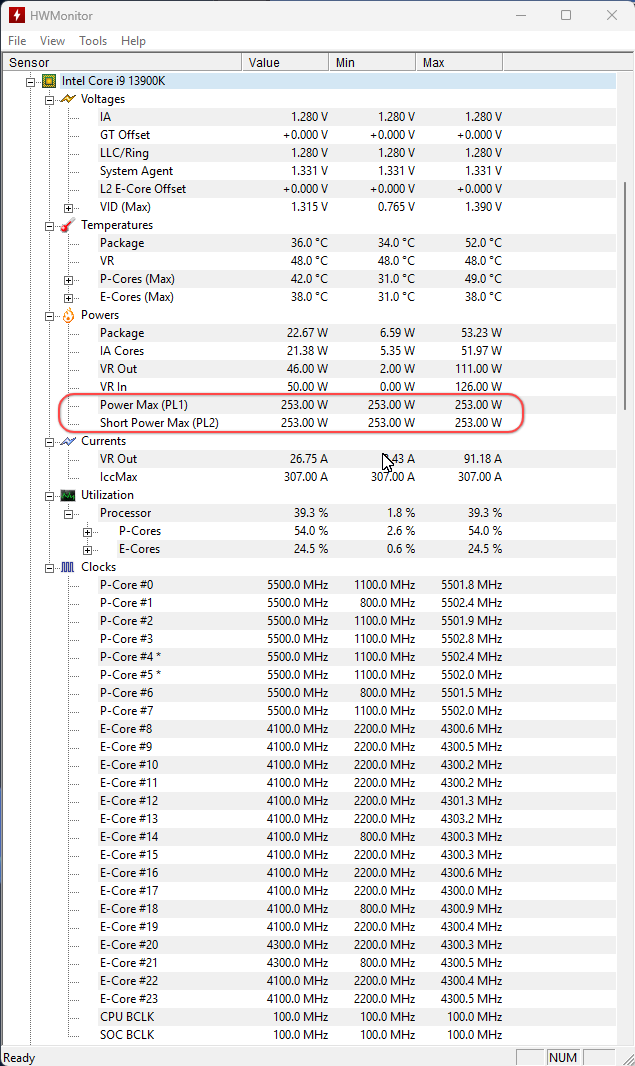Viewport: 635px width, 1066px height.
Task: Select the VR temperature row
Action: pos(357,261)
